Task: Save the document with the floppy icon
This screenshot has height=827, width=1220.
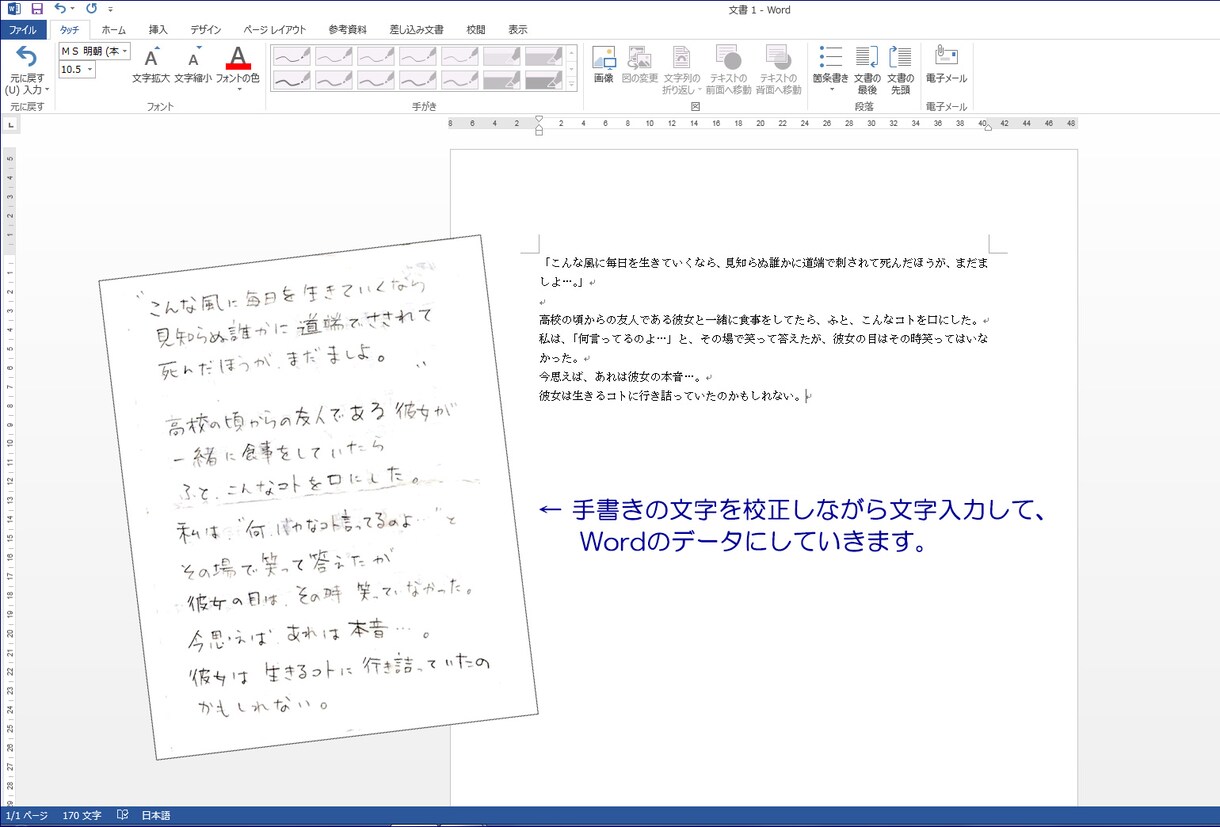Action: tap(37, 9)
